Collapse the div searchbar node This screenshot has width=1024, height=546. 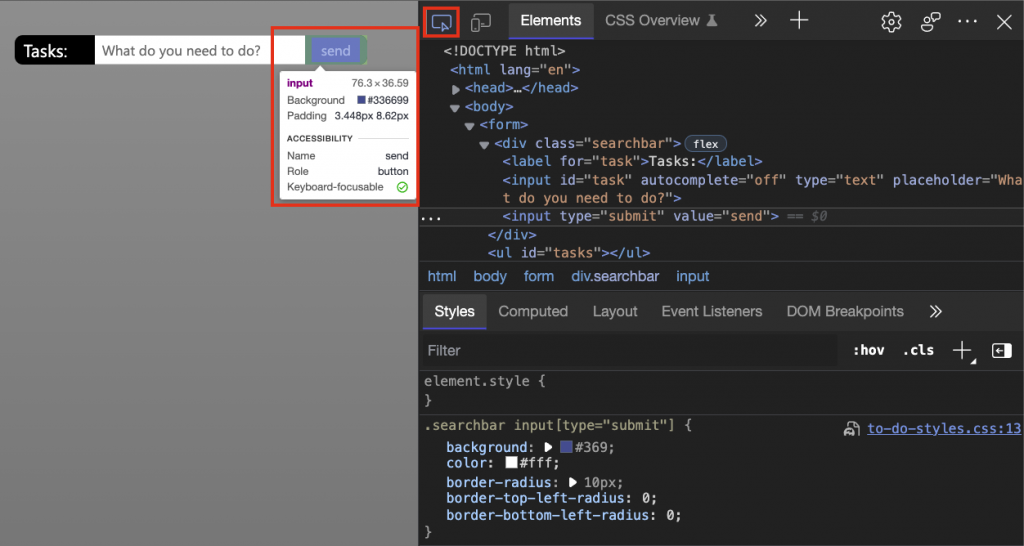(484, 145)
